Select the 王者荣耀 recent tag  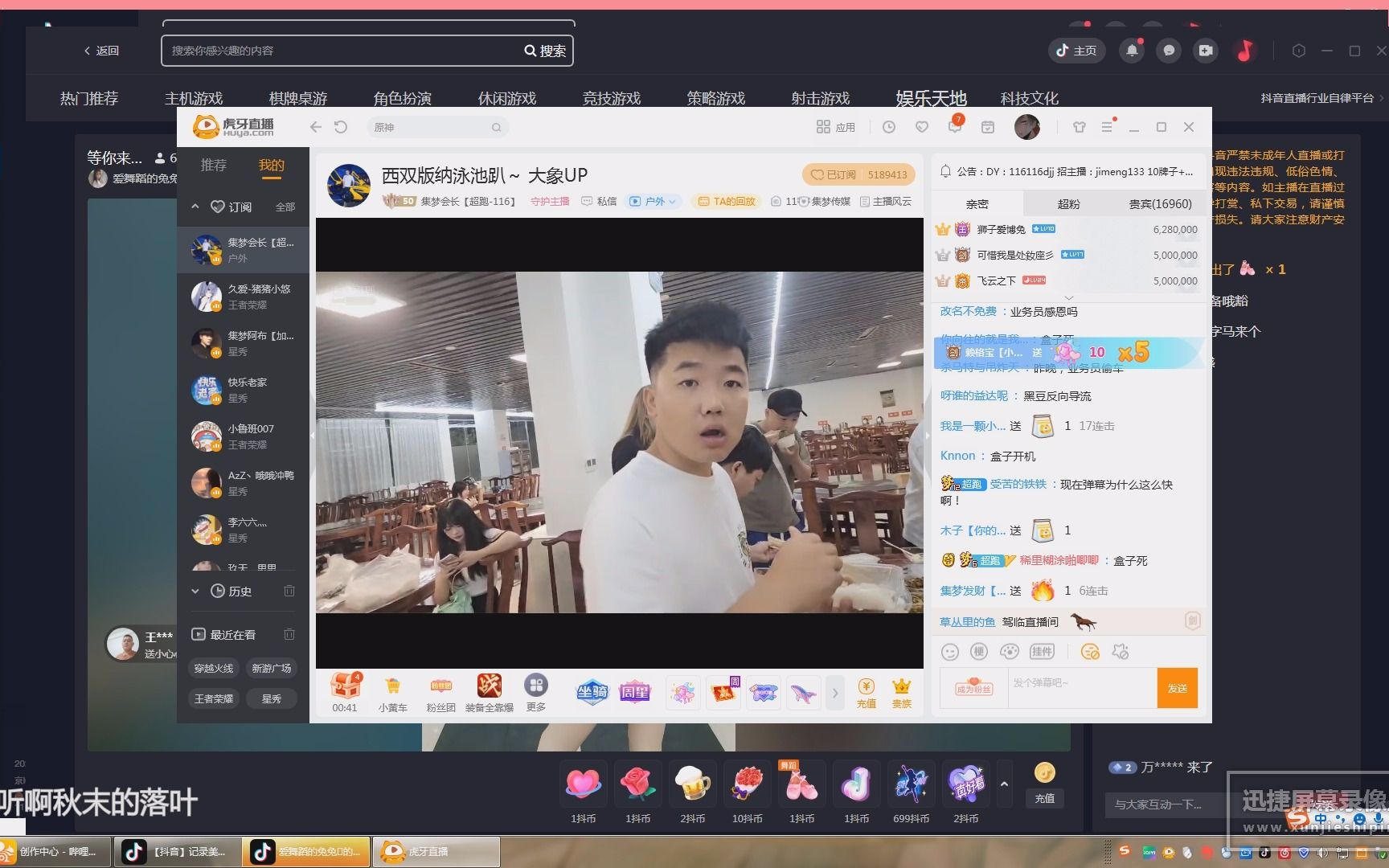pos(214,698)
